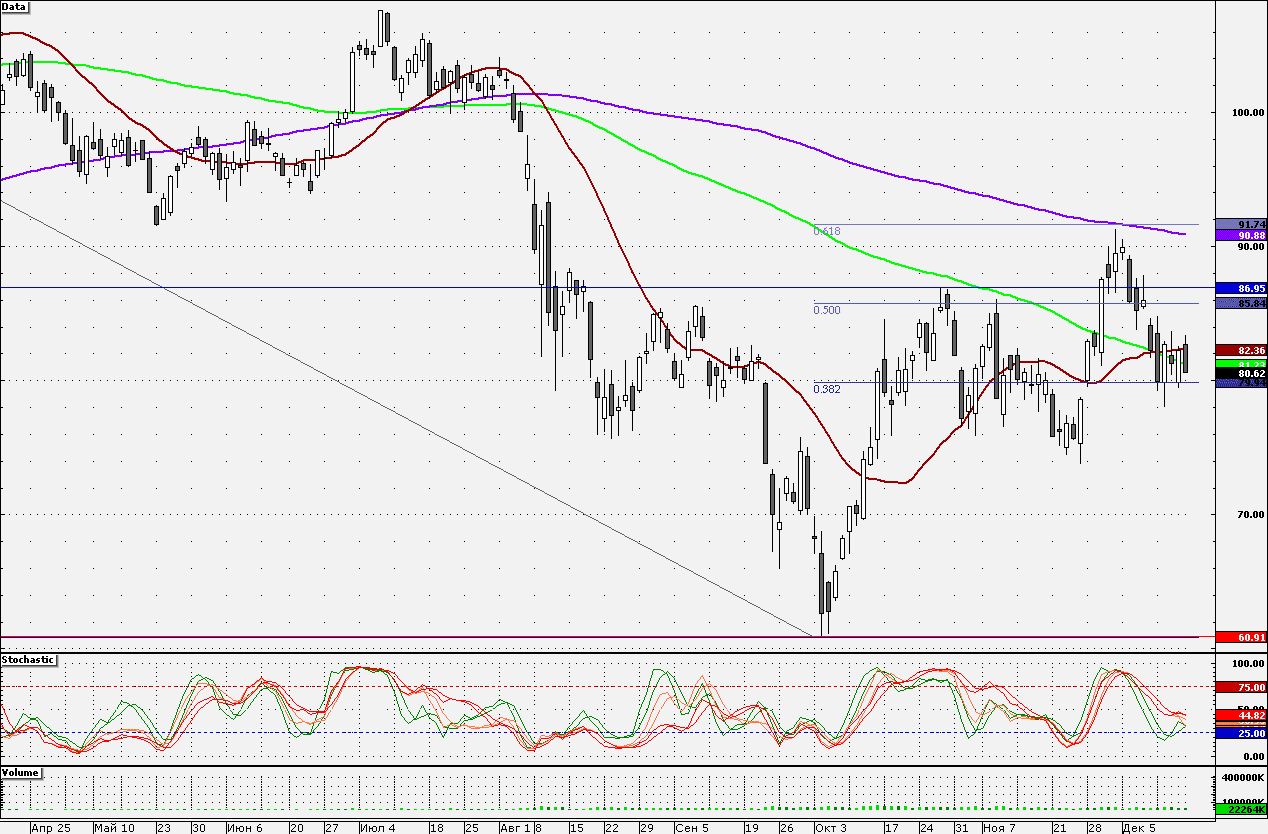Click the dark red 82.36 price tag
This screenshot has height=834, width=1268.
pyautogui.click(x=1239, y=350)
